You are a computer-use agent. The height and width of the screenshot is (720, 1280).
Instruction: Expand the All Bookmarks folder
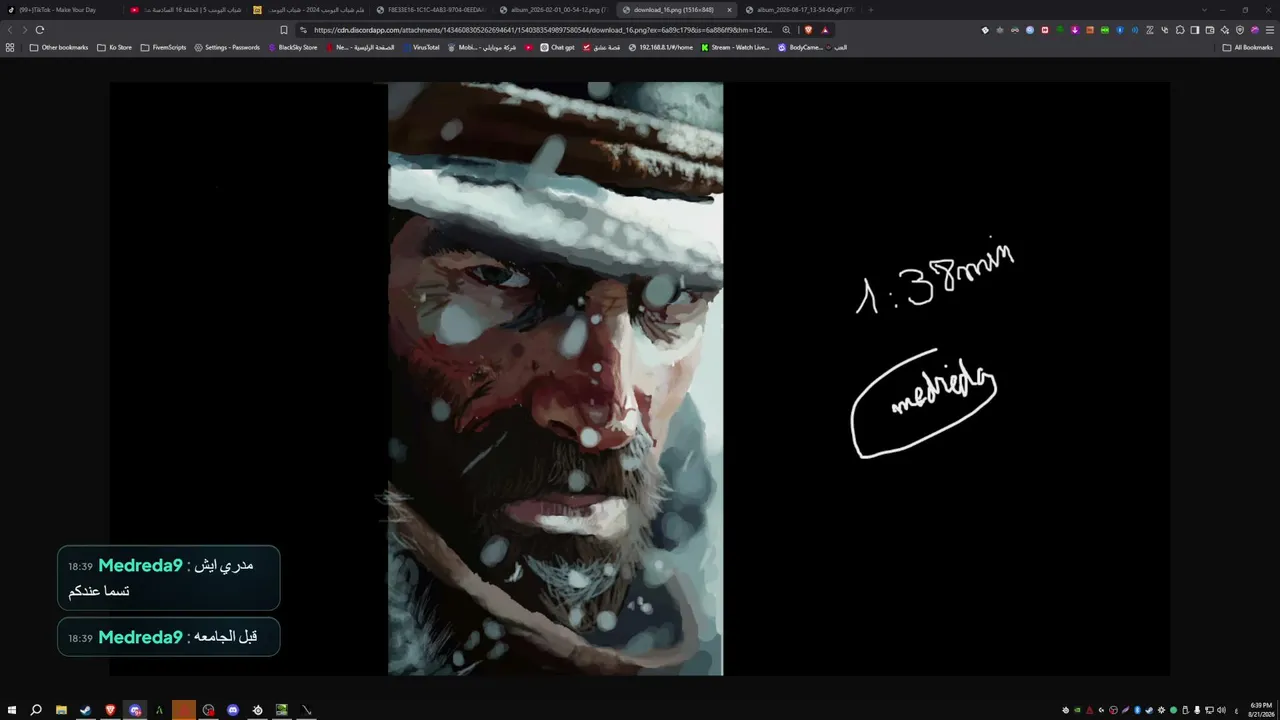(x=1247, y=47)
